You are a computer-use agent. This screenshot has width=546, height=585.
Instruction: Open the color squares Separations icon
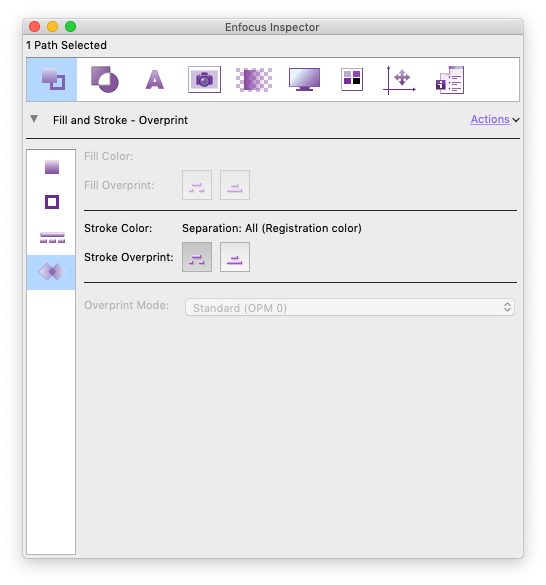pos(352,79)
